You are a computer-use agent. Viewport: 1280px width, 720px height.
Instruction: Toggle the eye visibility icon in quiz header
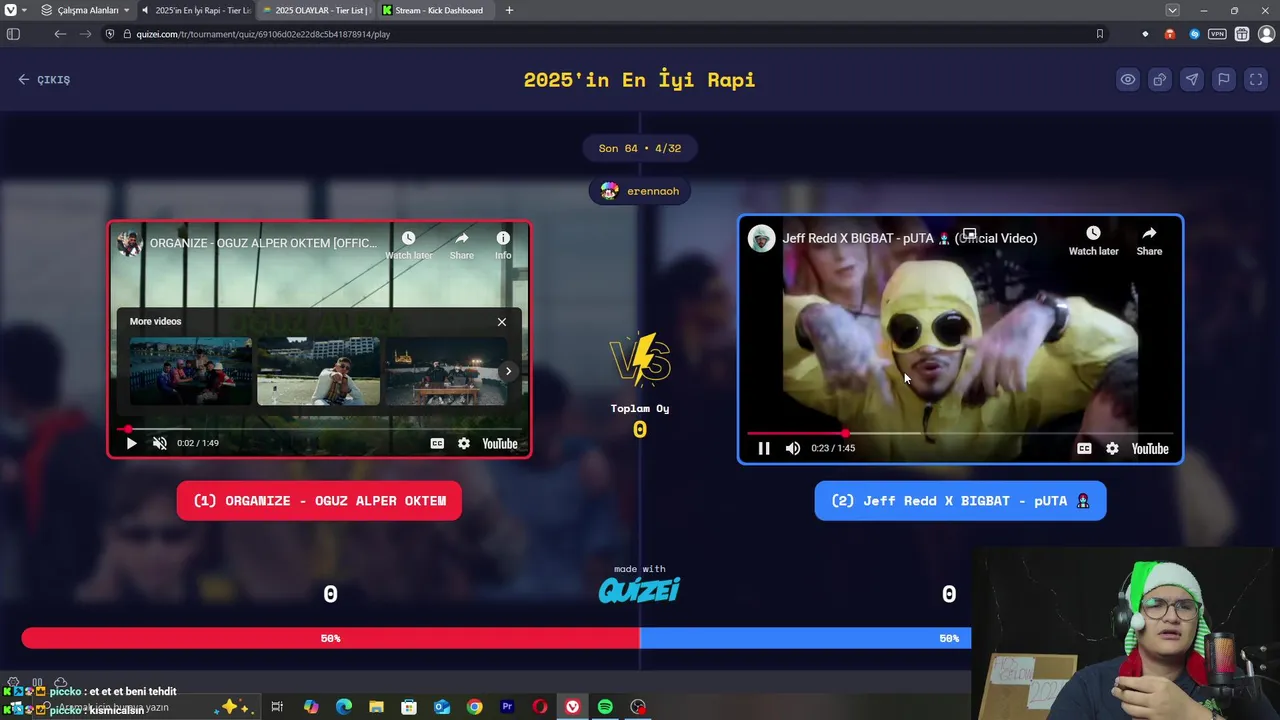point(1127,80)
